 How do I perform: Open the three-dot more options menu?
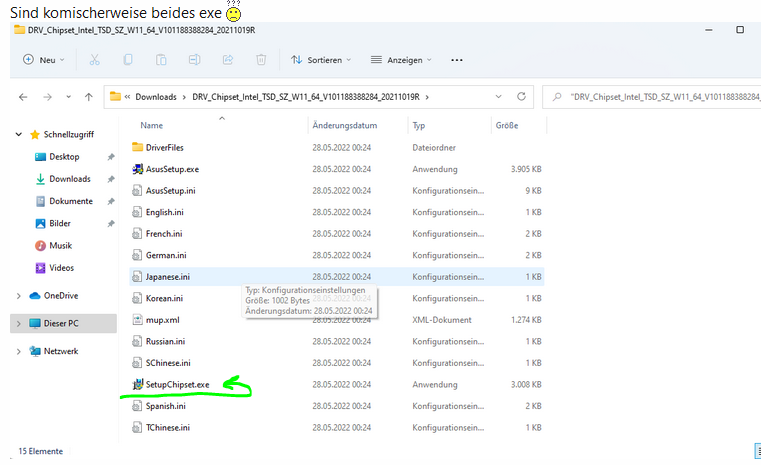pyautogui.click(x=457, y=60)
